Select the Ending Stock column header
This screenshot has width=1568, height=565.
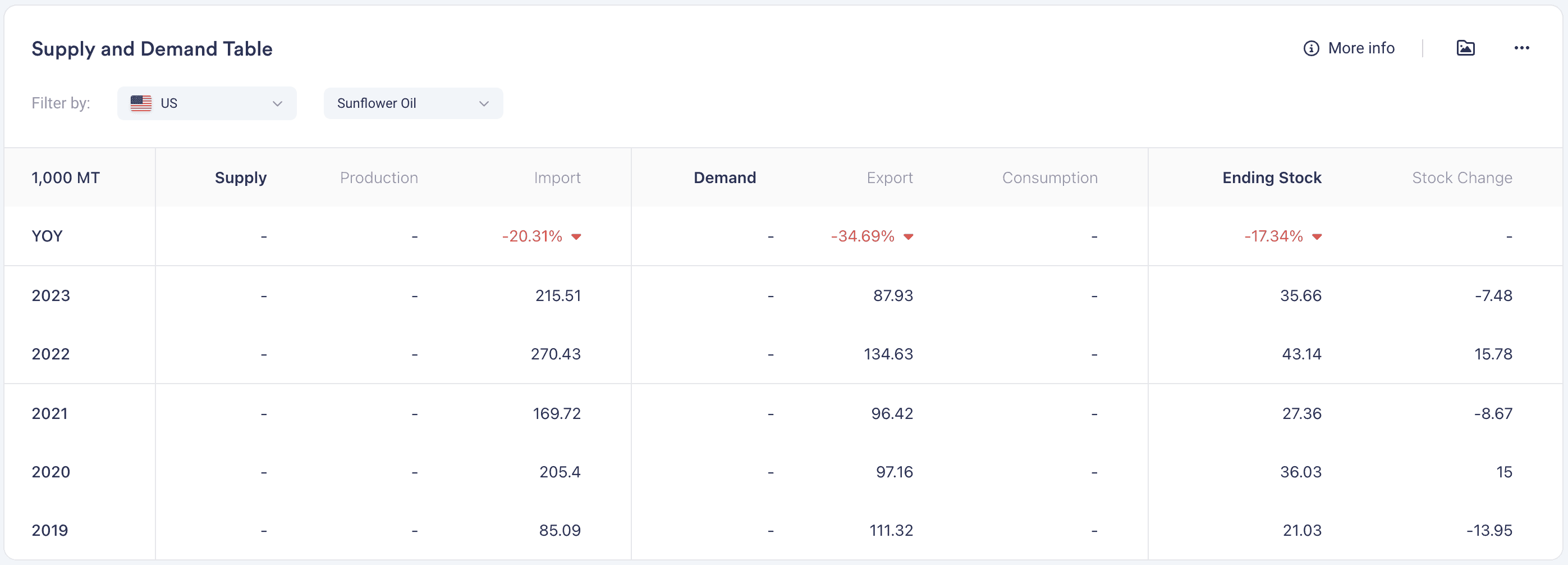point(1272,178)
